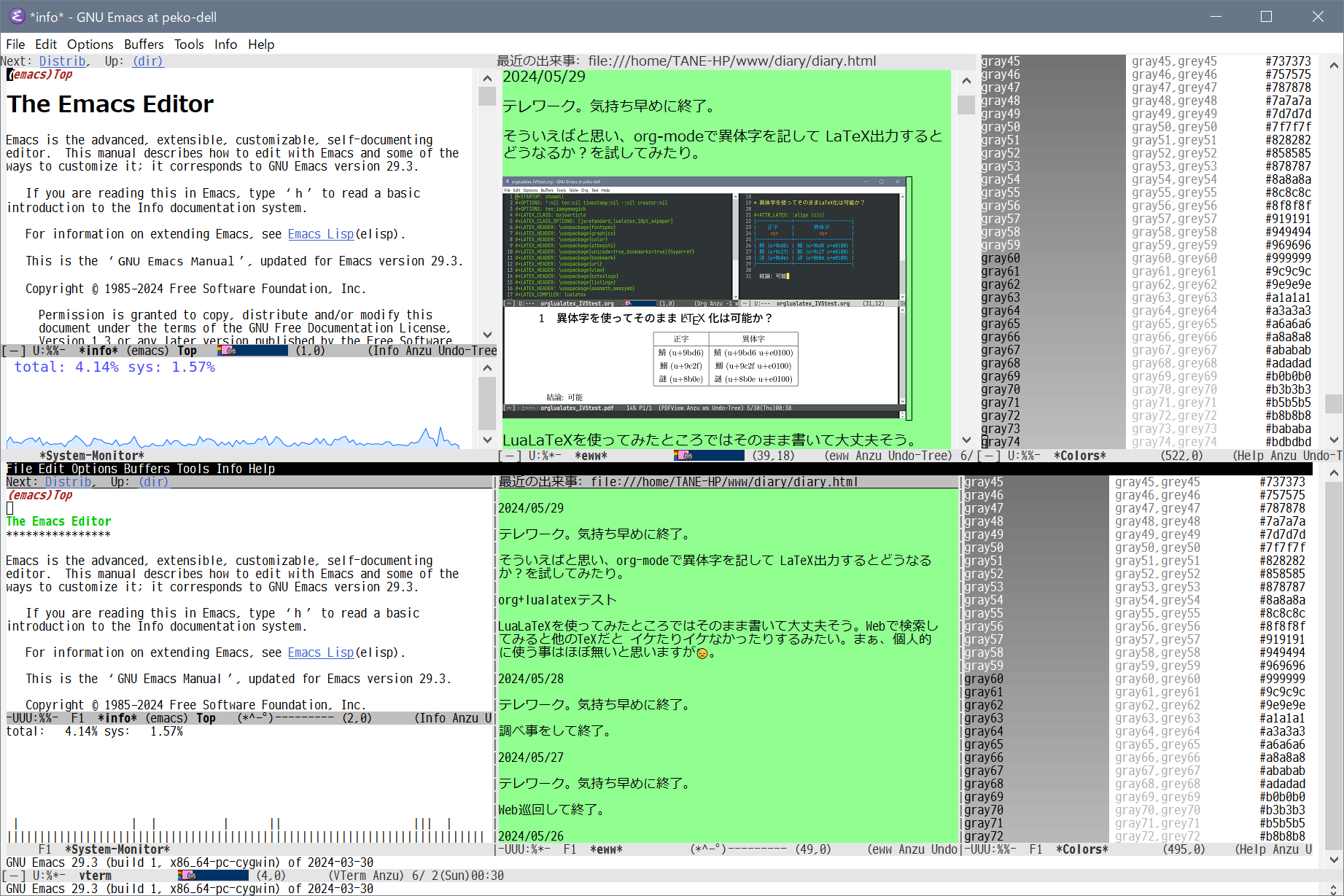Click the *eww* buffer name in the top mode line
Image resolution: width=1344 pixels, height=896 pixels.
tap(591, 456)
